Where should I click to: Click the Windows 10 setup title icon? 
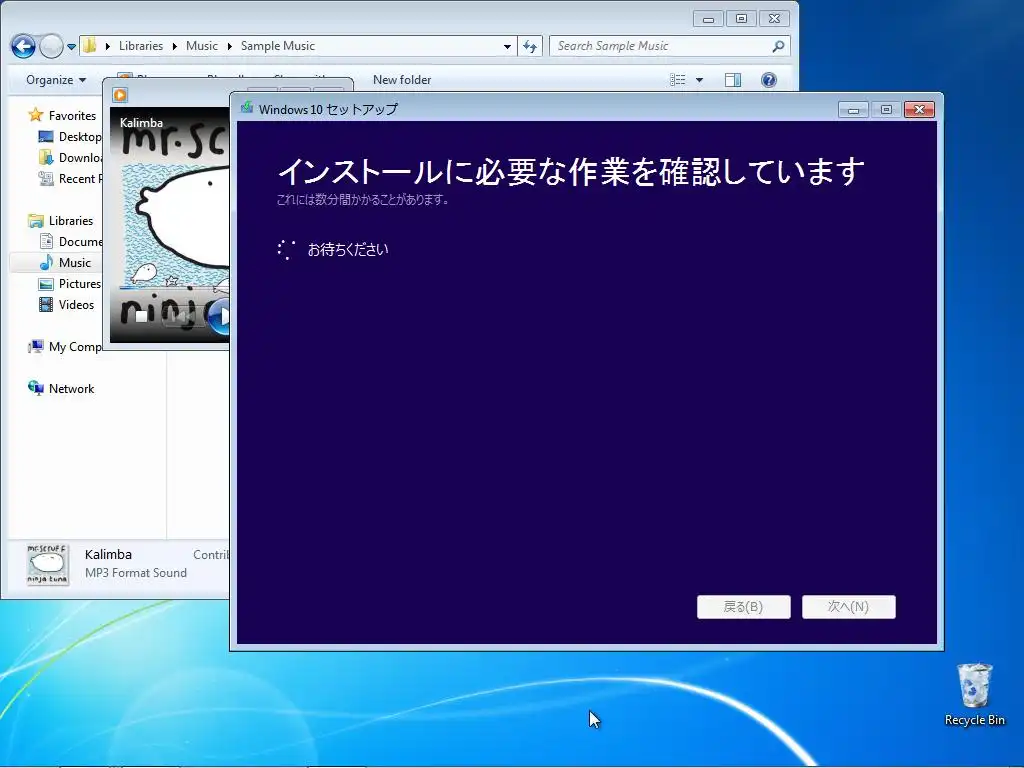pos(247,108)
